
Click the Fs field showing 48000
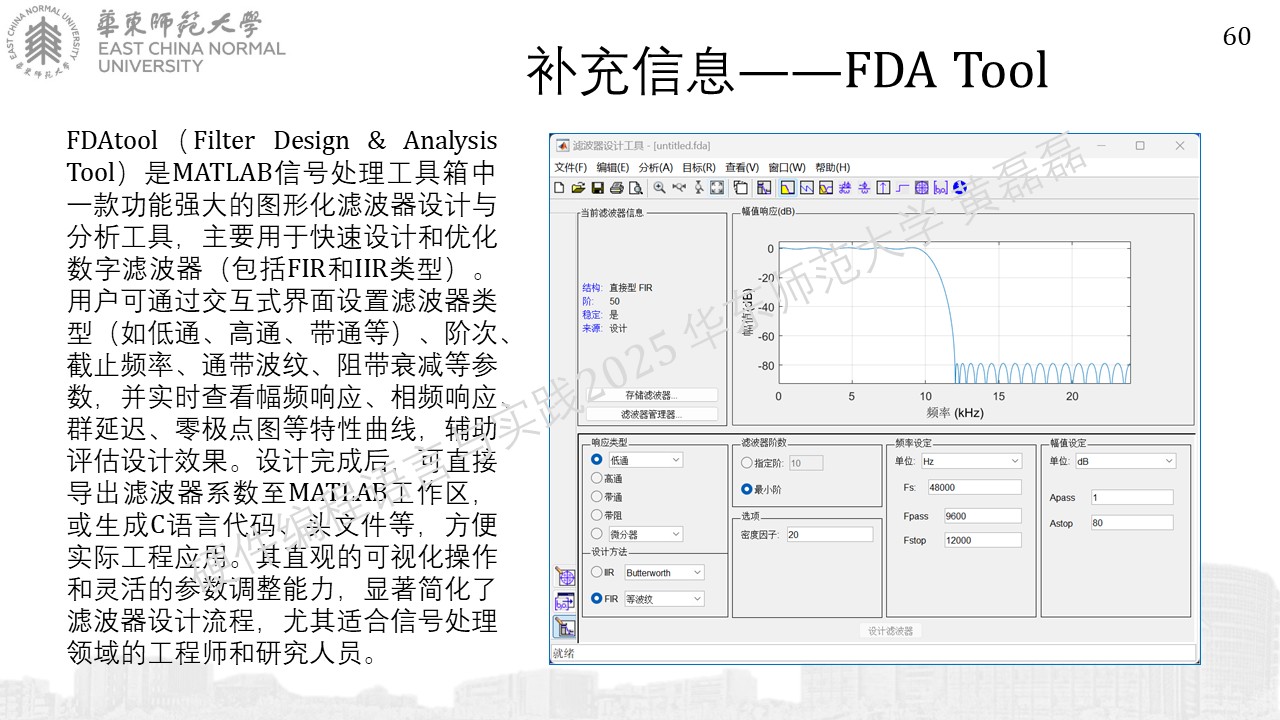pyautogui.click(x=974, y=487)
